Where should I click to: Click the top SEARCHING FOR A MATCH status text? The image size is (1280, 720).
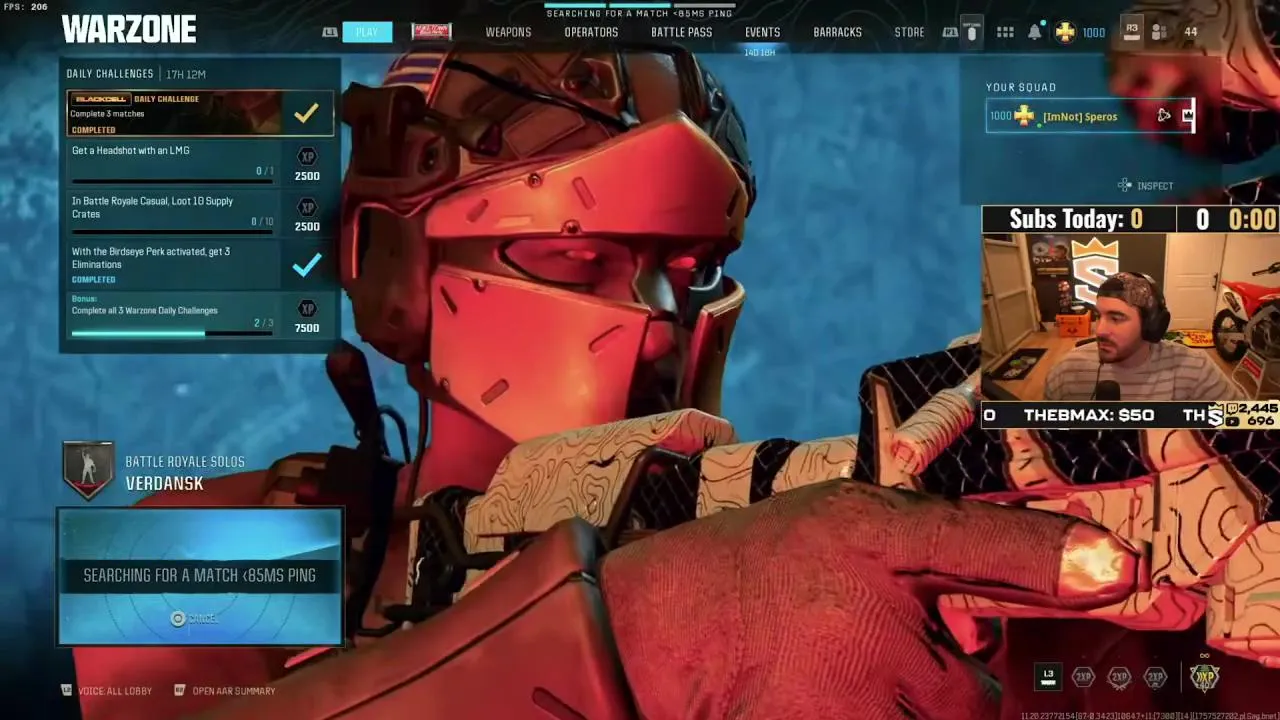coord(640,13)
